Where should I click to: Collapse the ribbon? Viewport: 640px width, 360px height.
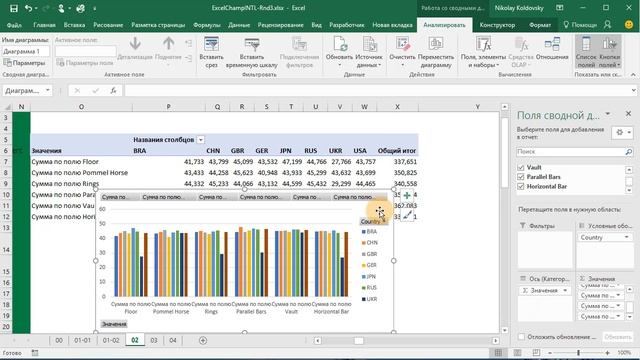[x=633, y=75]
